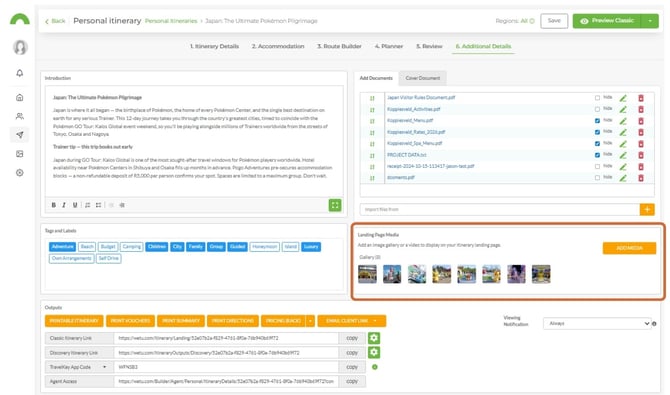Go to 1. Itinerary Details step
Image resolution: width=670 pixels, height=395 pixels.
click(215, 46)
